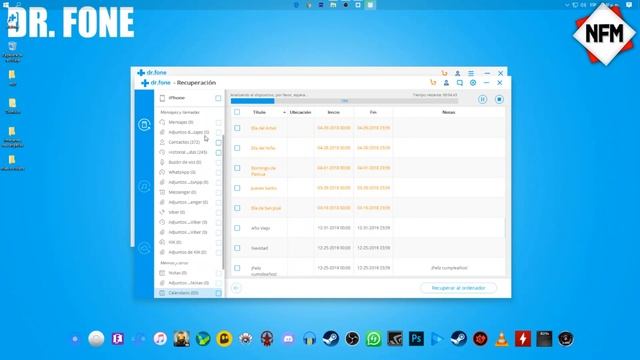
Task: Open the feedback chat icon in Recuperación window
Action: [x=460, y=82]
